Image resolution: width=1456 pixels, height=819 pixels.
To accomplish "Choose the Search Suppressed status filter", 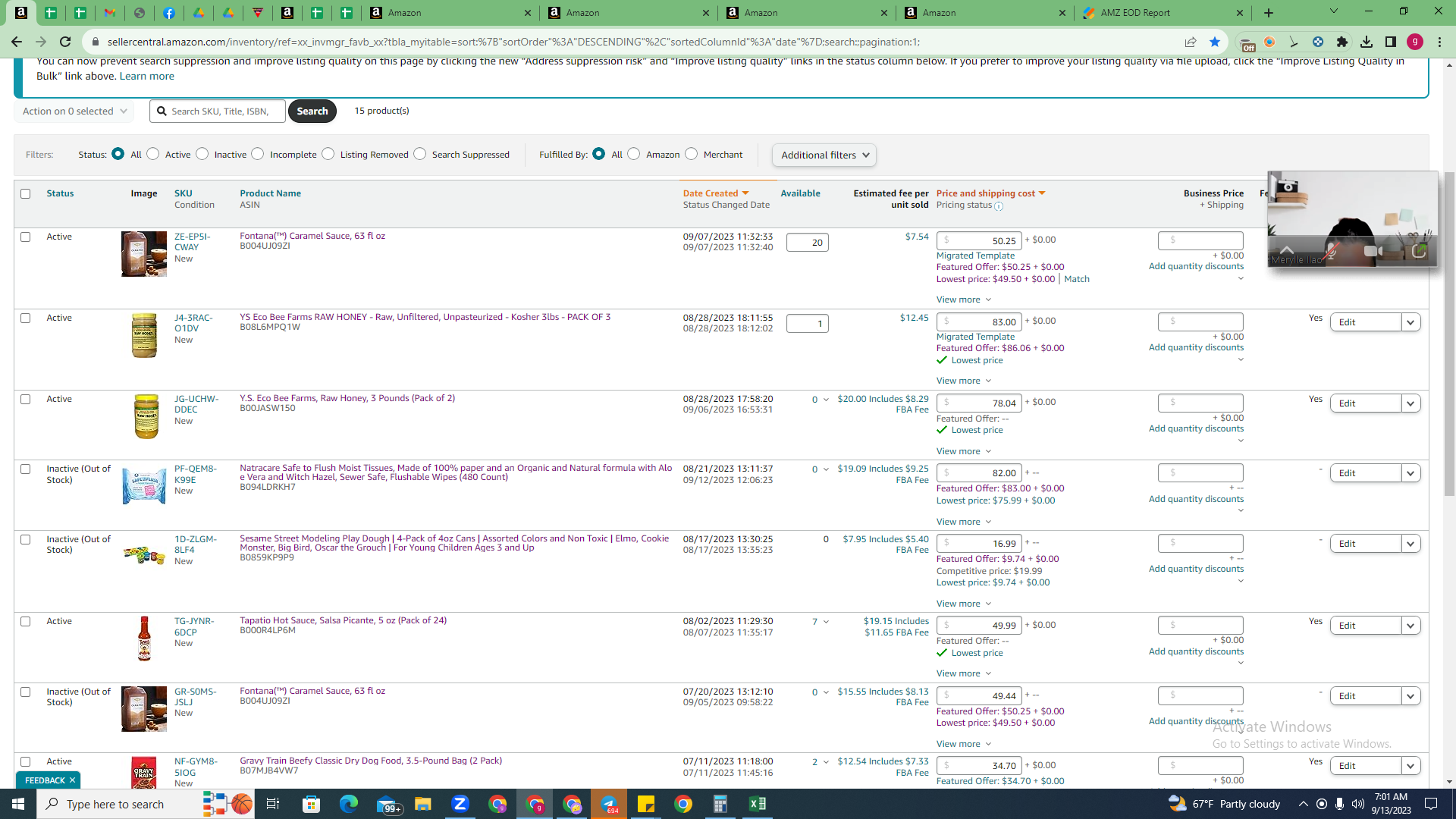I will pyautogui.click(x=420, y=154).
